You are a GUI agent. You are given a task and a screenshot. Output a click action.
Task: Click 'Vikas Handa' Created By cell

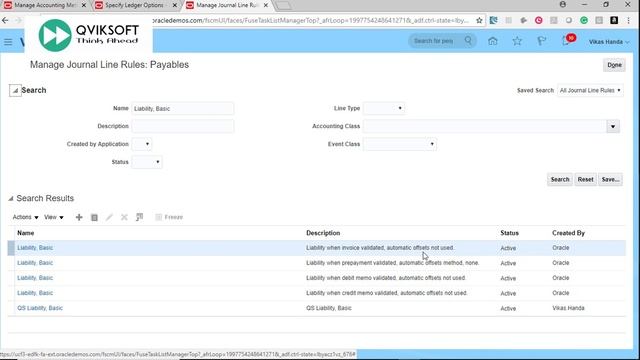[x=568, y=308]
